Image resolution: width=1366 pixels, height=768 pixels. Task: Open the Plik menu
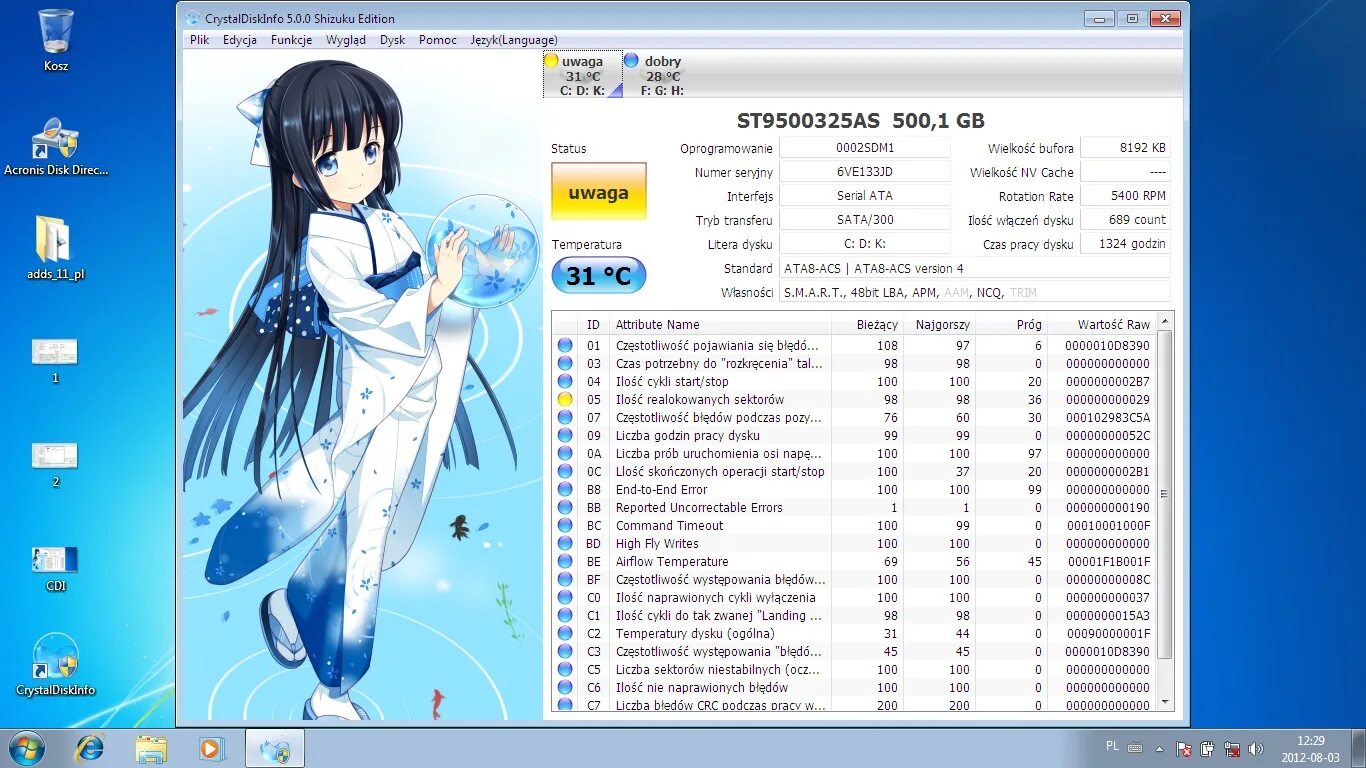coord(199,40)
